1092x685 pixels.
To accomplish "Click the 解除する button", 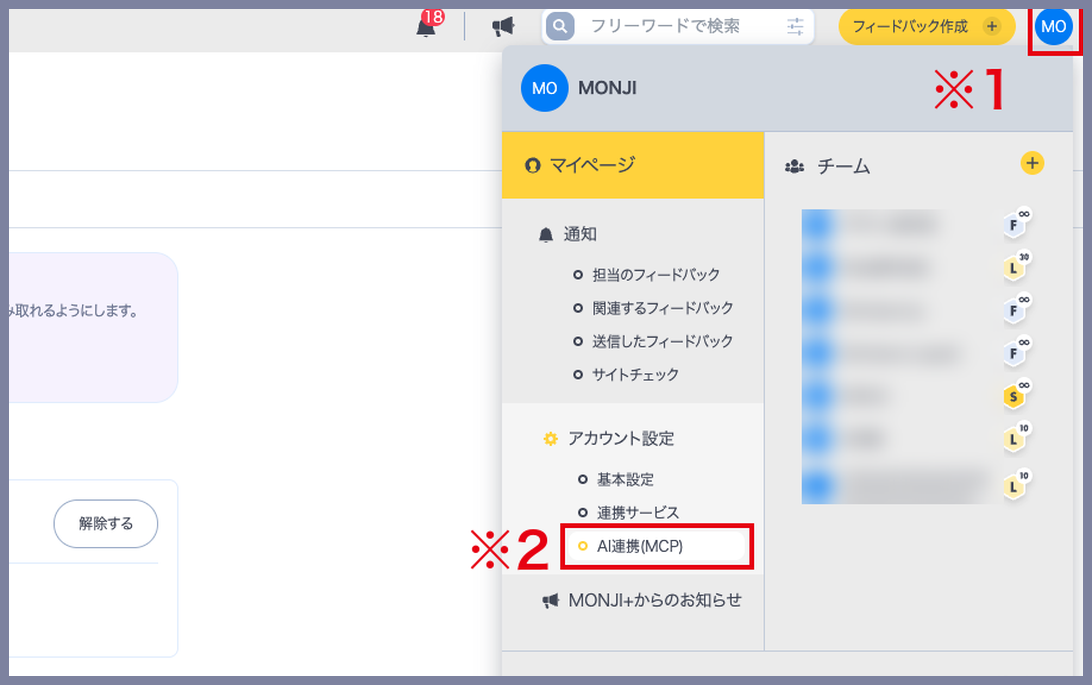I will [106, 523].
